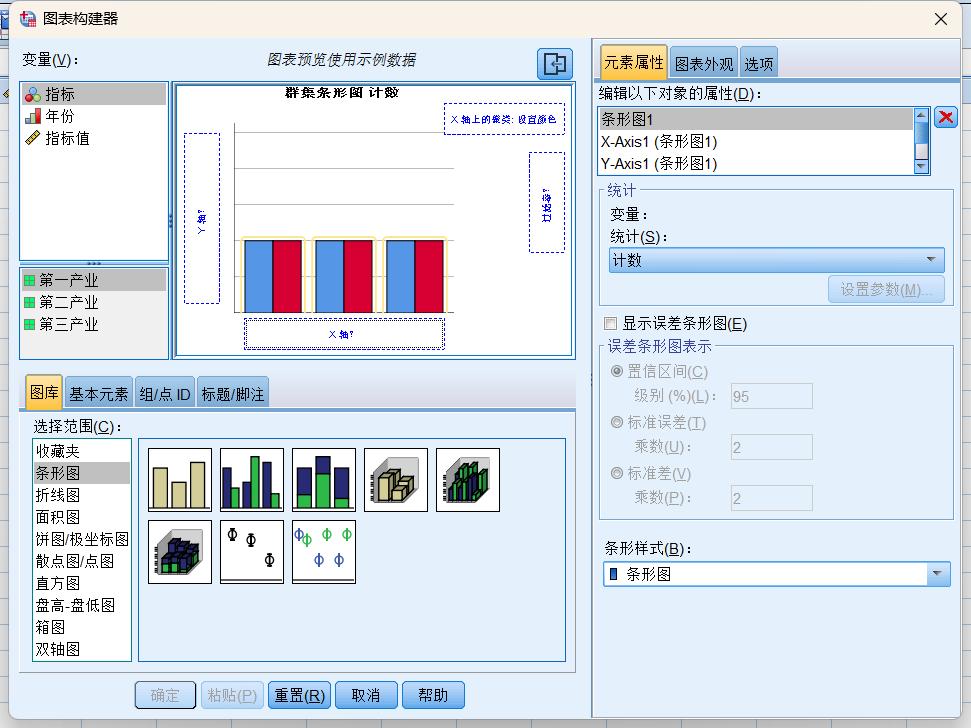Click the red X to delete 条形图1 element
Screen dimensions: 971x728
pos(943,117)
